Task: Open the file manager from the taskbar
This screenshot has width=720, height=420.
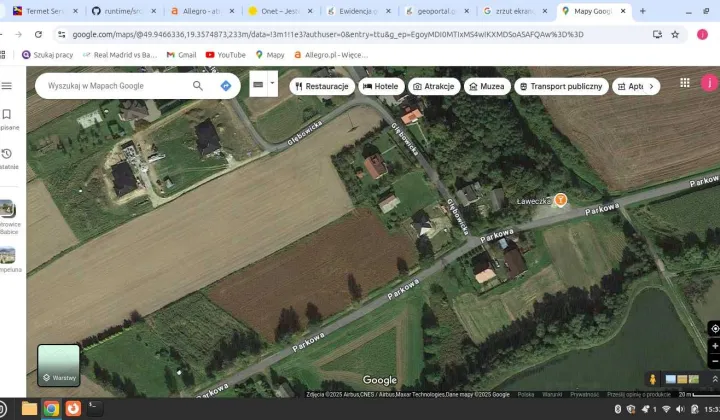Action: tap(29, 409)
